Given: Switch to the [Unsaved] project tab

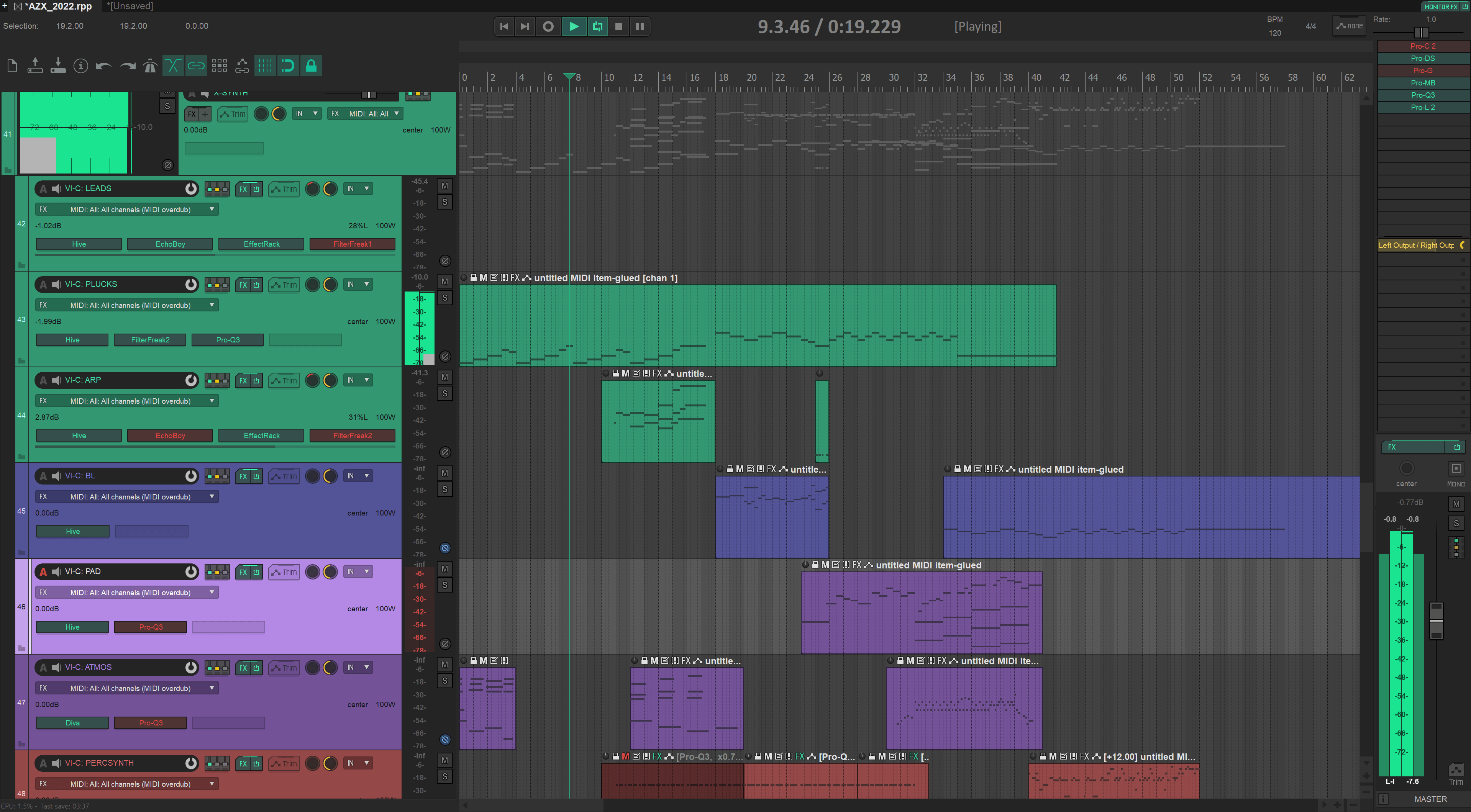Looking at the screenshot, I should pos(130,6).
